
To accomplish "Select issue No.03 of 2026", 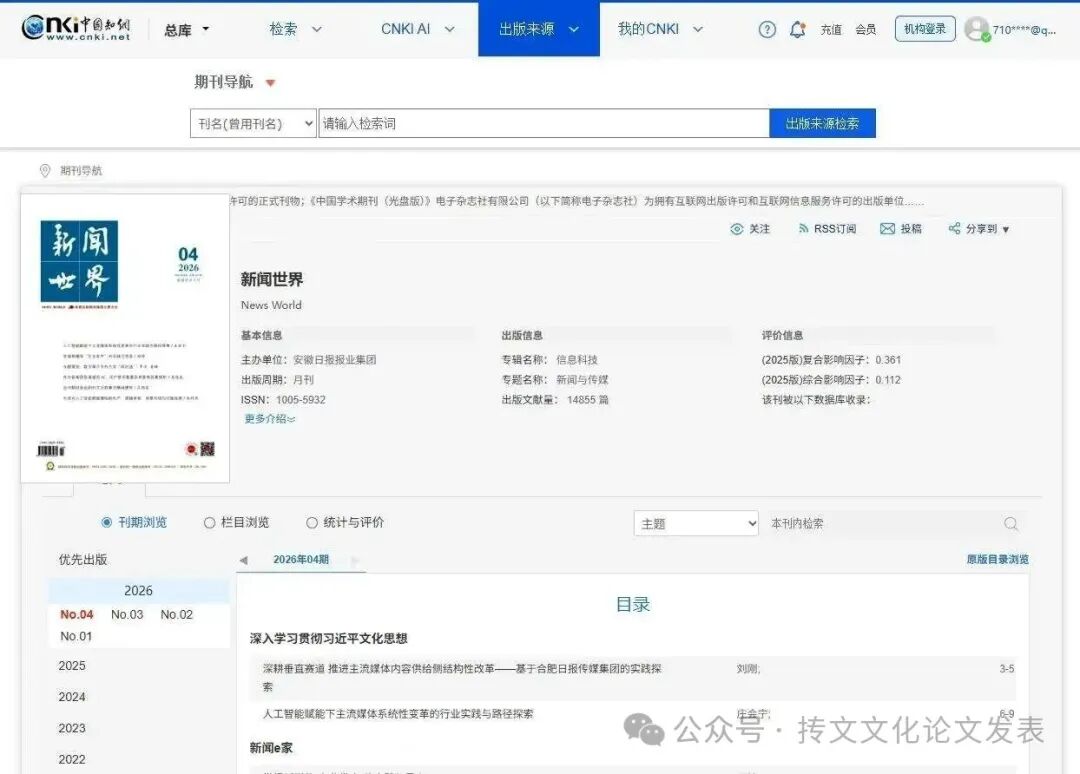I will [x=127, y=614].
